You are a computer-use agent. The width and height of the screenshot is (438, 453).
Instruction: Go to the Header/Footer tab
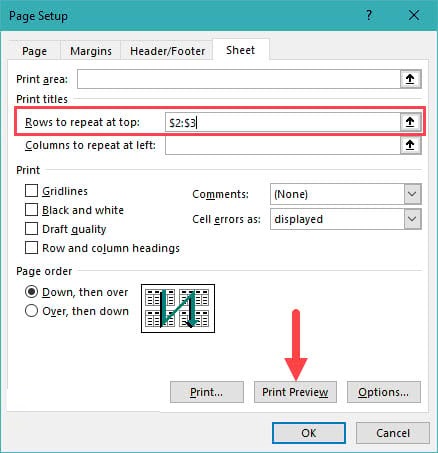tap(167, 51)
